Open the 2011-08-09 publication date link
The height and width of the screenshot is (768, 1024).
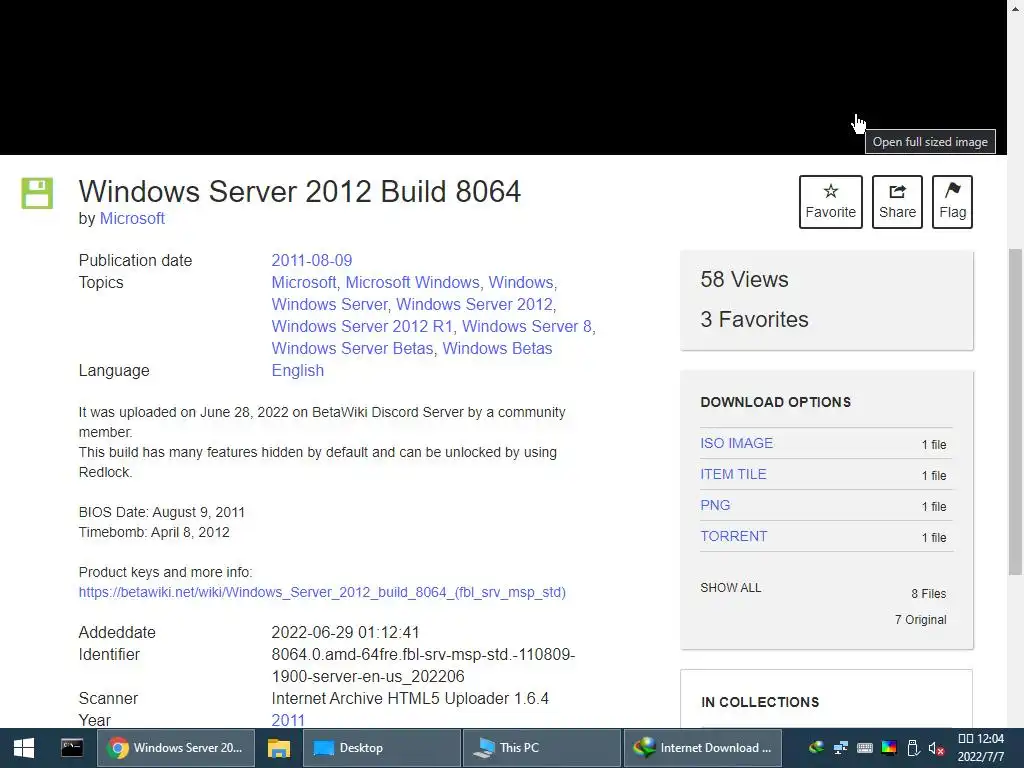tap(312, 260)
